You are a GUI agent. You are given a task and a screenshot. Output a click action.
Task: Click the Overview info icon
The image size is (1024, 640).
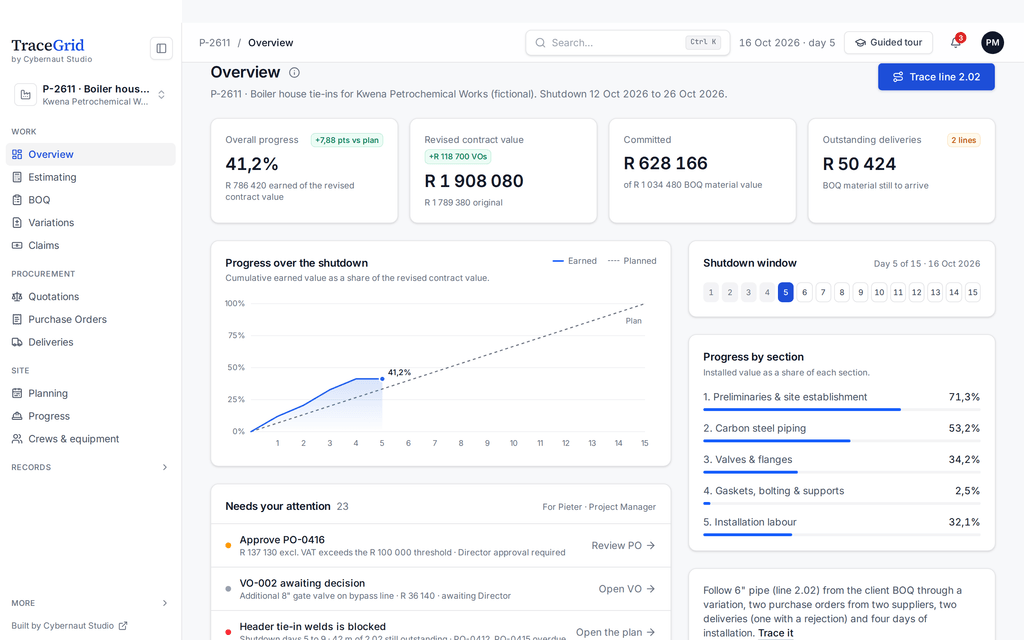295,72
